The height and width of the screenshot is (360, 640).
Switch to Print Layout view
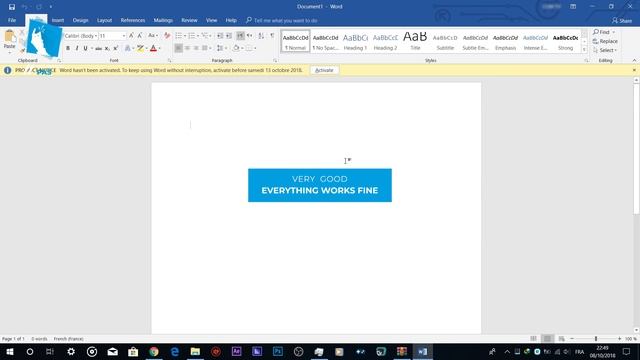tap(547, 339)
